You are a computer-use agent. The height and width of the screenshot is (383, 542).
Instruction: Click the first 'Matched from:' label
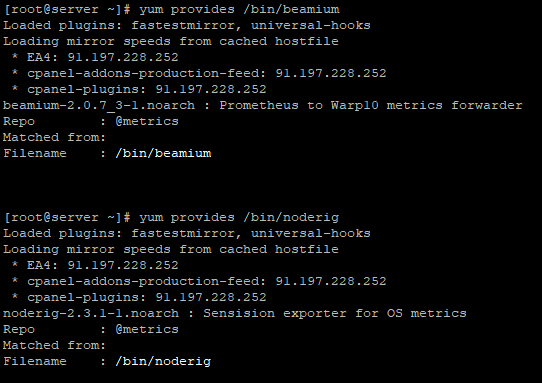[55, 138]
